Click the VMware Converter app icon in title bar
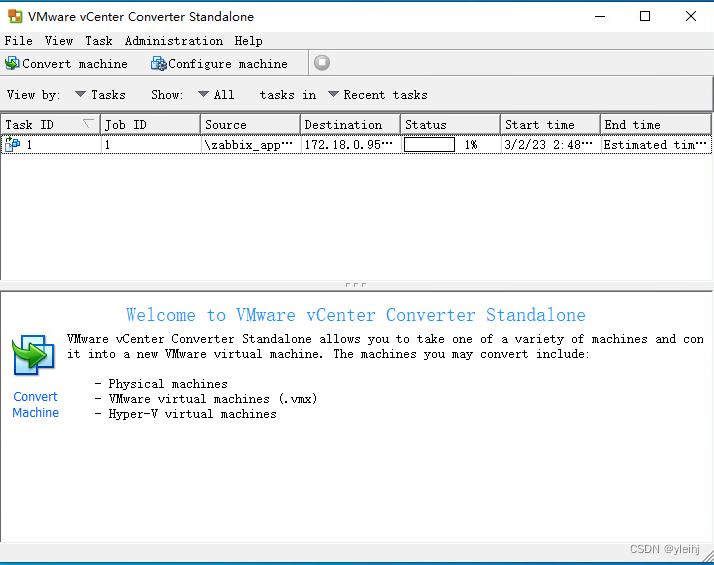Screen dimensions: 714x565 point(15,16)
